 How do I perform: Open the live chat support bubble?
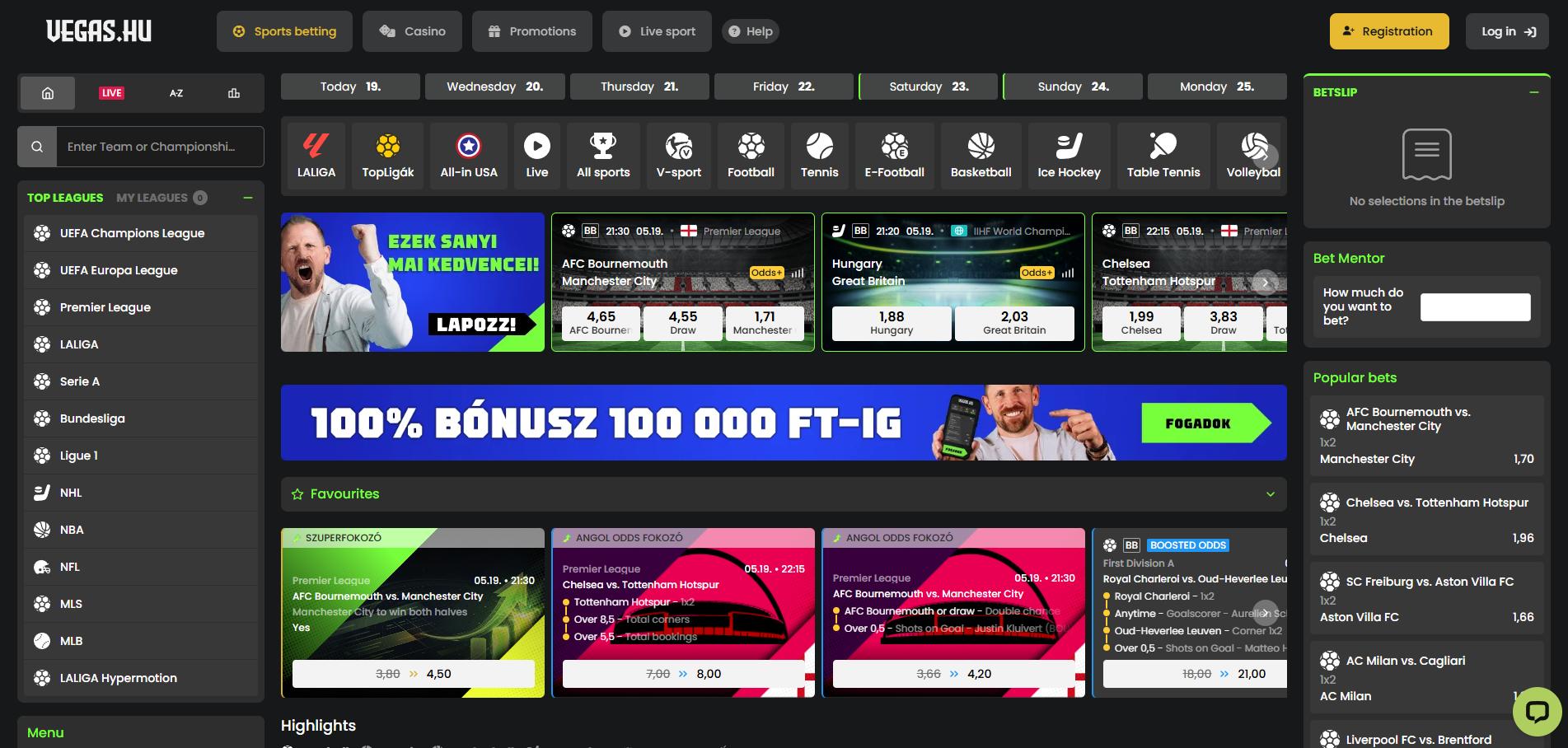[1538, 711]
